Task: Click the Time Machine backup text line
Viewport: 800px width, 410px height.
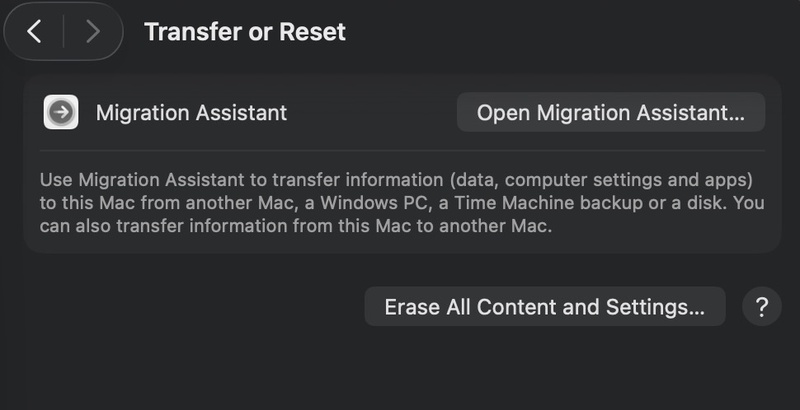Action: (395, 204)
